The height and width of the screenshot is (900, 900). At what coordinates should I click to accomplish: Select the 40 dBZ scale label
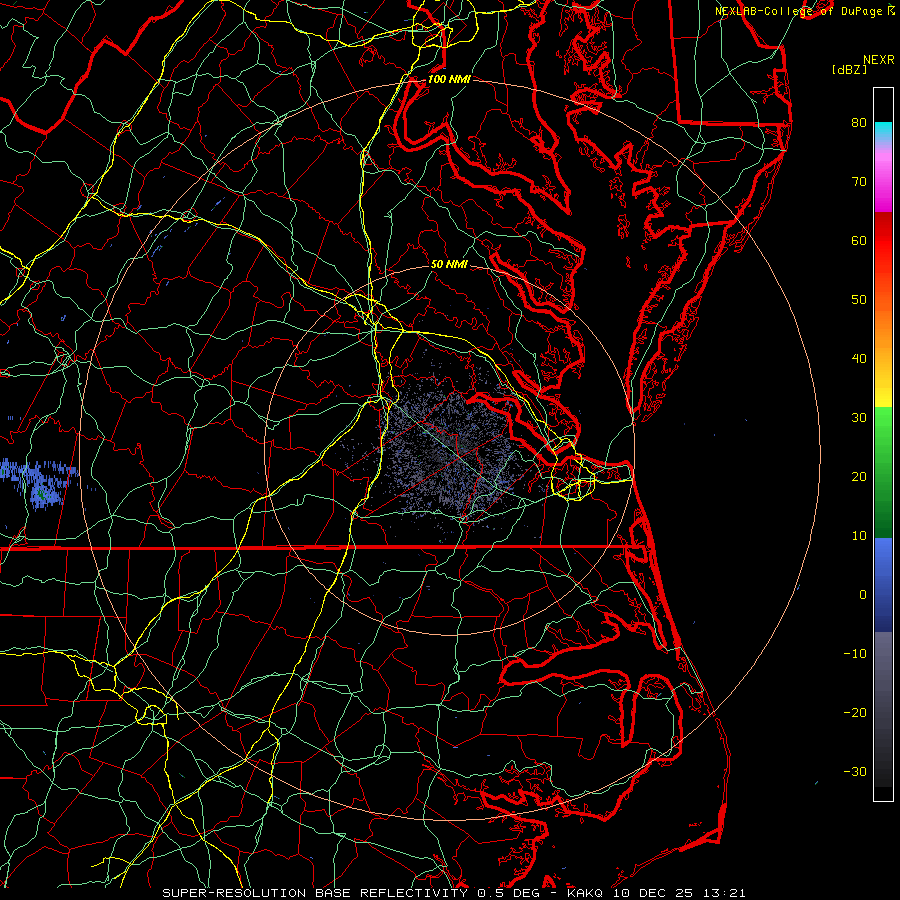[x=859, y=359]
